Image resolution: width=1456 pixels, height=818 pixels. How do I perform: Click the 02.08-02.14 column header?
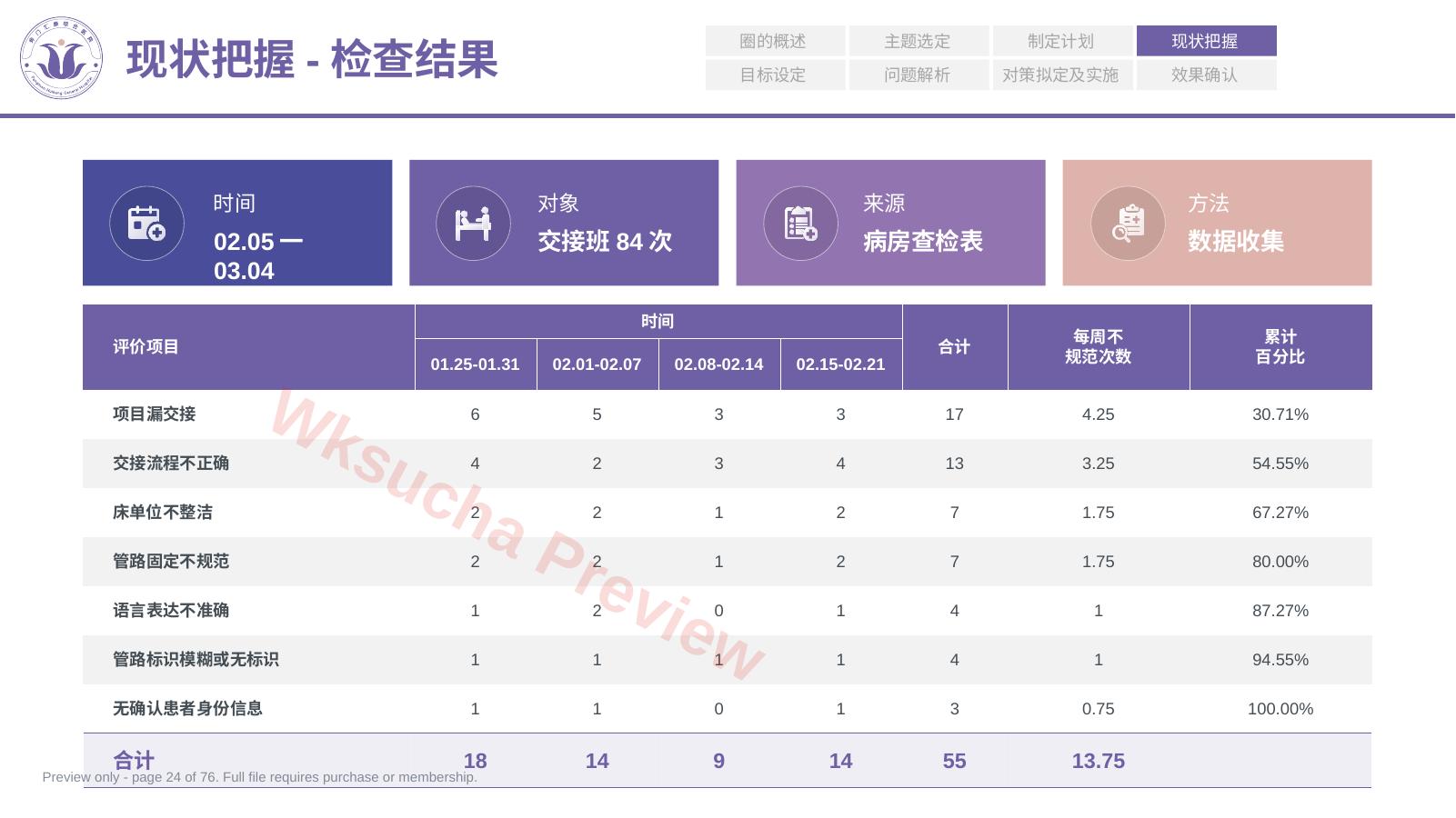(x=718, y=364)
